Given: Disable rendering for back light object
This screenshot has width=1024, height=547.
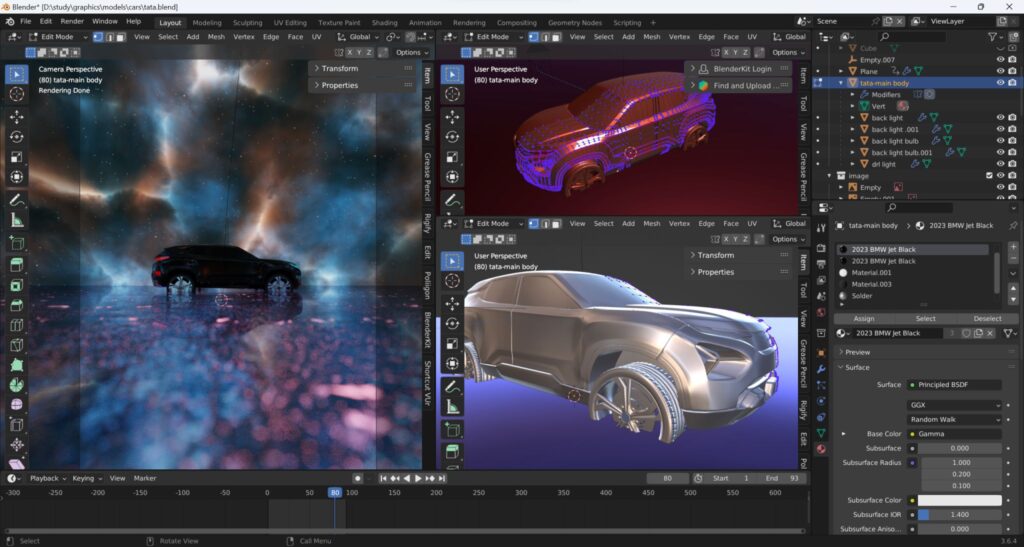Looking at the screenshot, I should 1012,117.
